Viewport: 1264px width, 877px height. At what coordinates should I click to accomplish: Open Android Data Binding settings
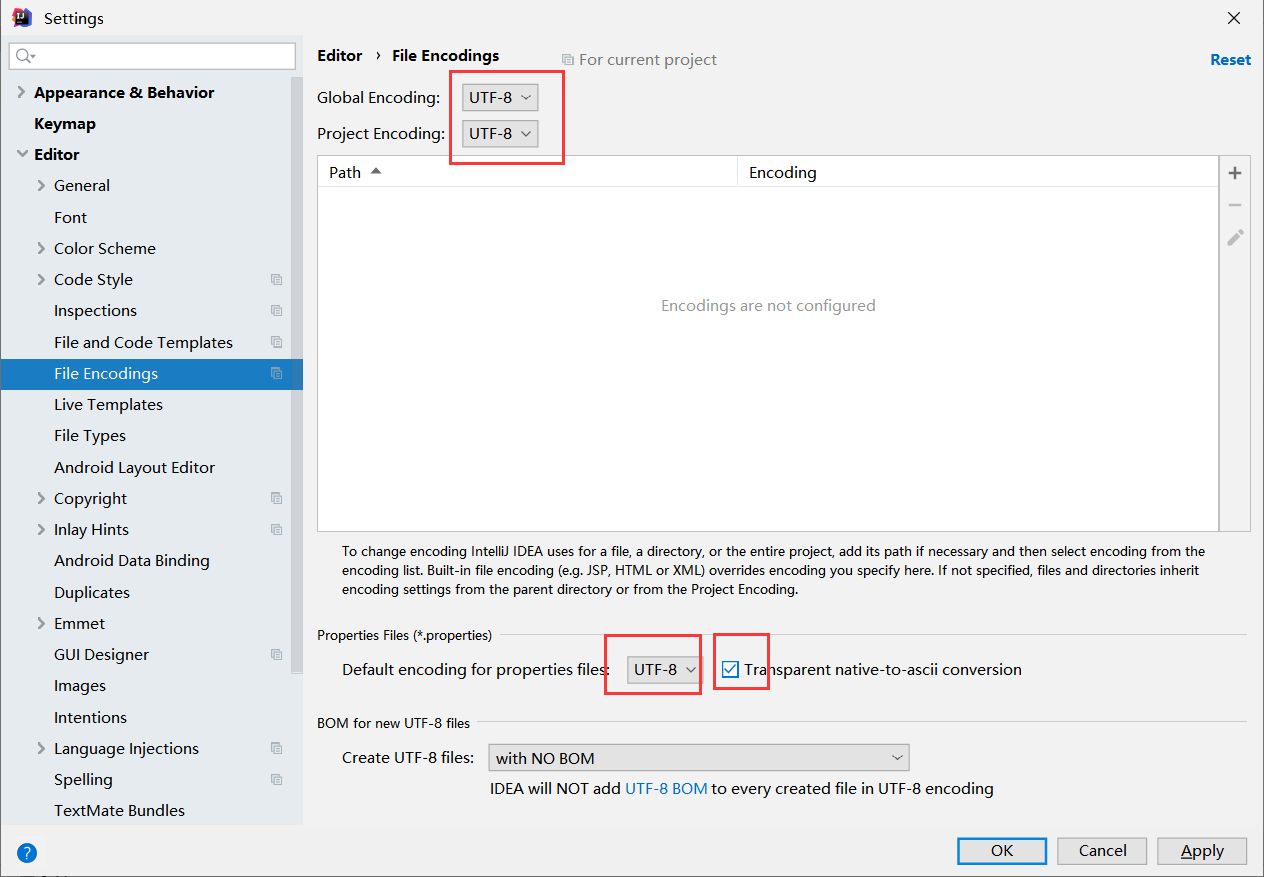click(x=132, y=561)
